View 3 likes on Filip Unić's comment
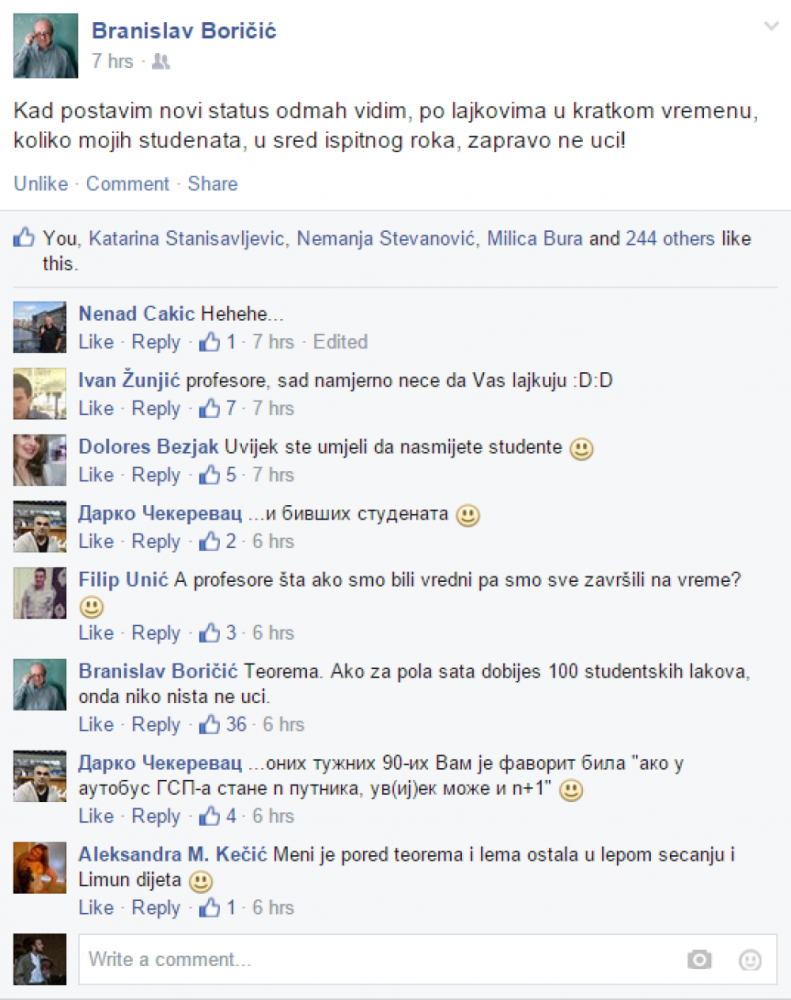 point(218,633)
